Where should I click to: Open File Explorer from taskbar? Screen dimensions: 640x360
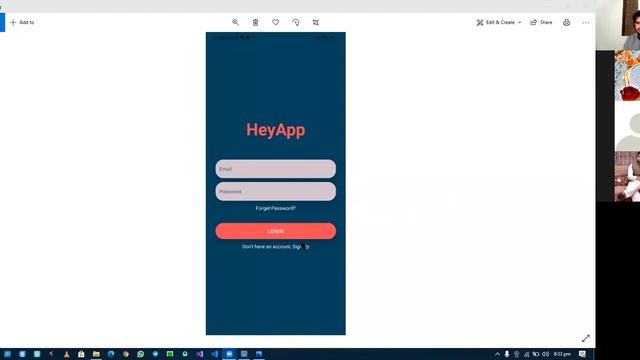pos(96,354)
